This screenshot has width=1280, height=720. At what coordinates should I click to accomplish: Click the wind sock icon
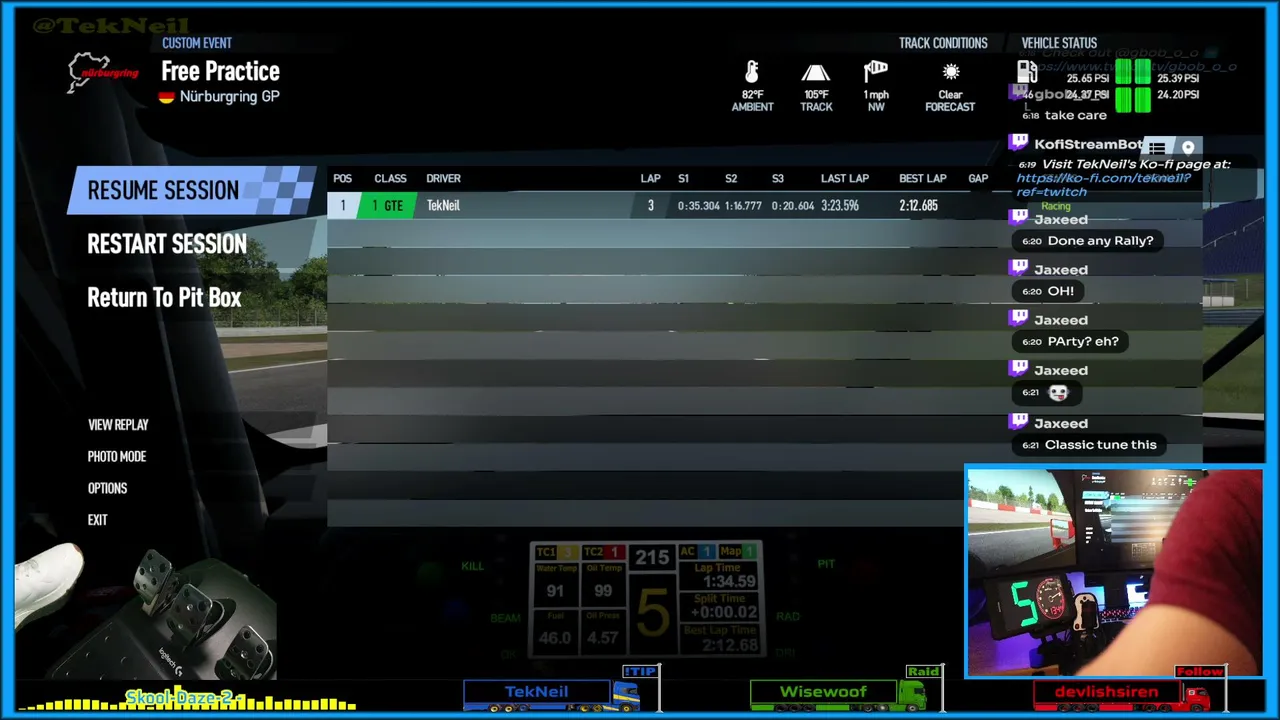tap(876, 73)
